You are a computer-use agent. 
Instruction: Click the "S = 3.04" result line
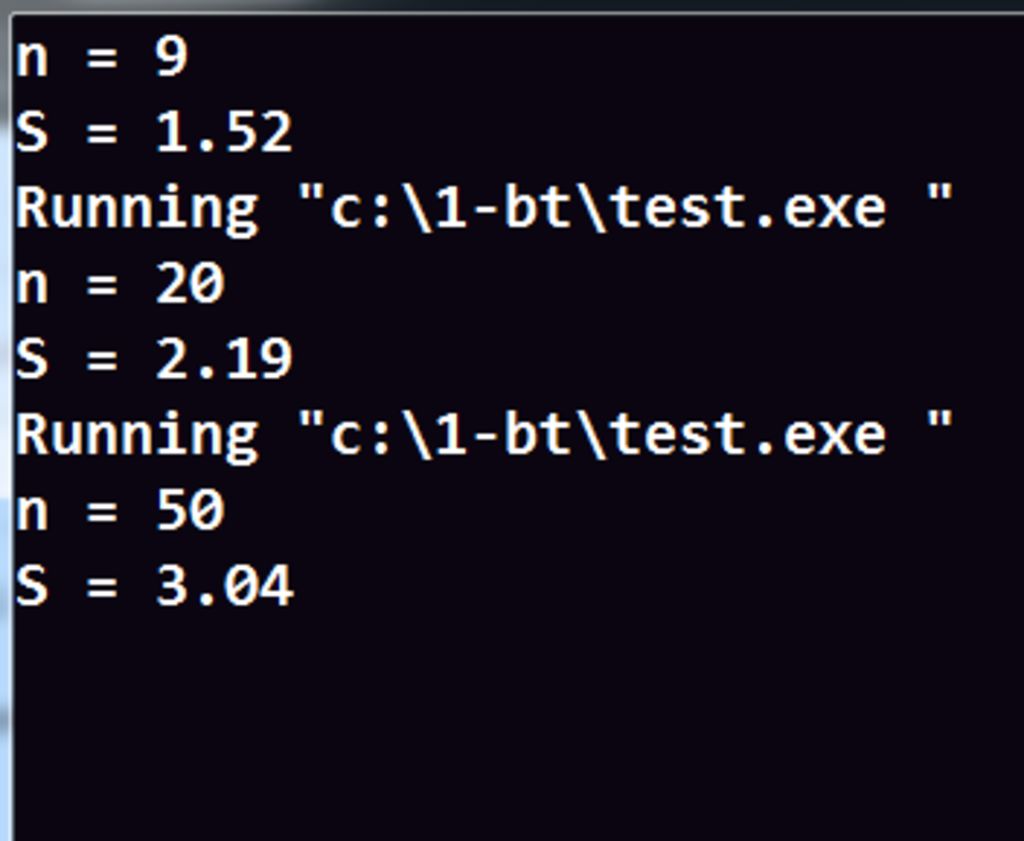(154, 586)
